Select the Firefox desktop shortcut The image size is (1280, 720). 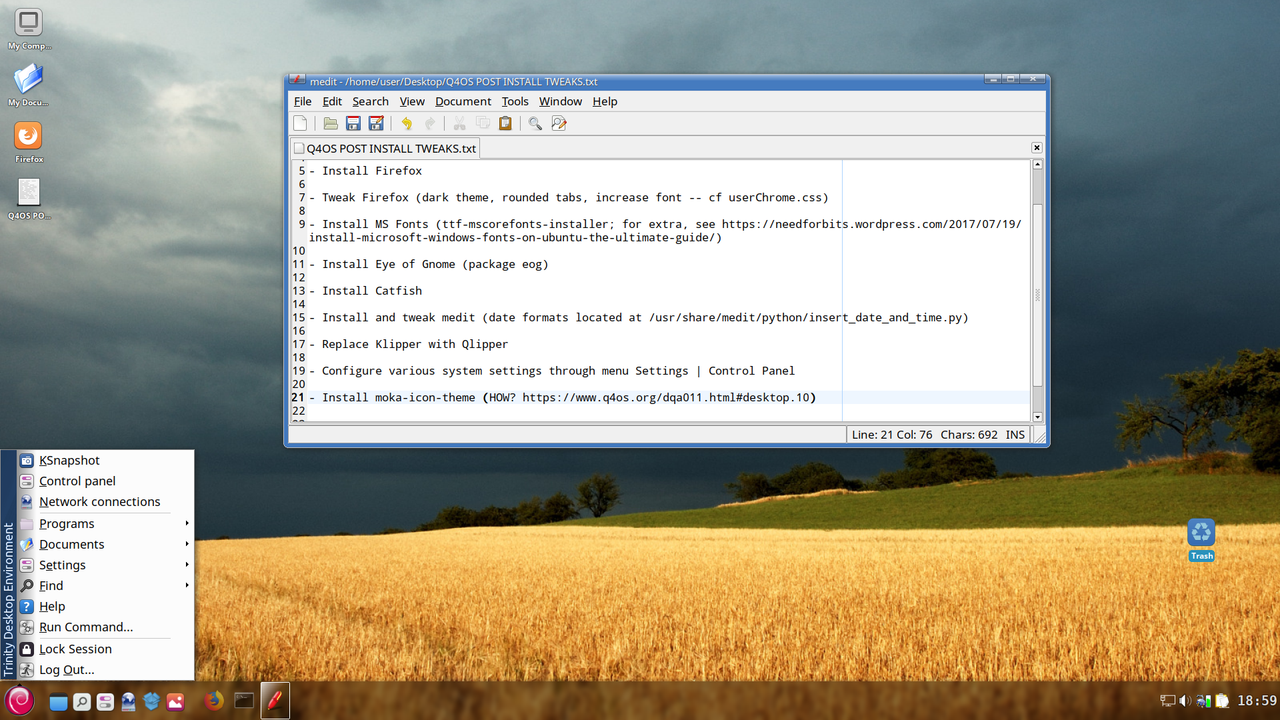tap(29, 142)
